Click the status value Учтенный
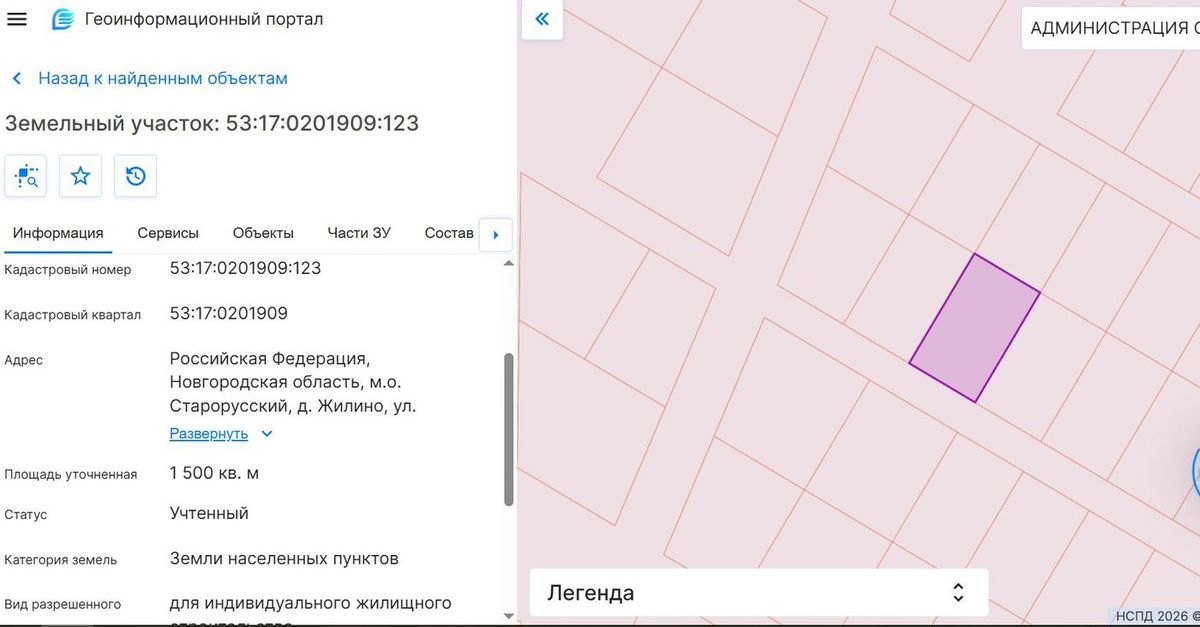 (x=209, y=513)
